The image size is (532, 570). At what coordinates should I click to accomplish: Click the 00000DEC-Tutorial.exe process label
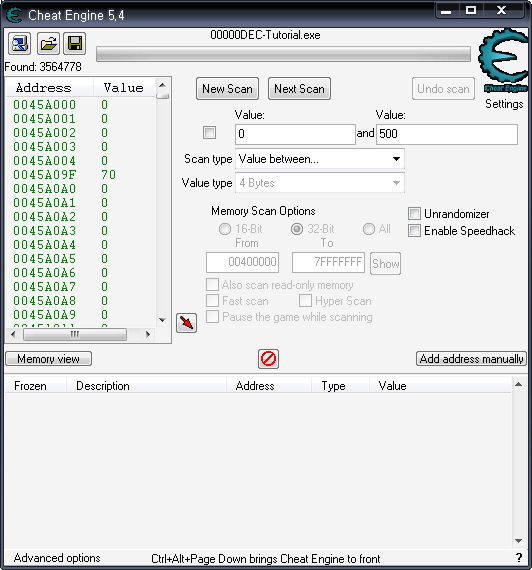tap(265, 35)
